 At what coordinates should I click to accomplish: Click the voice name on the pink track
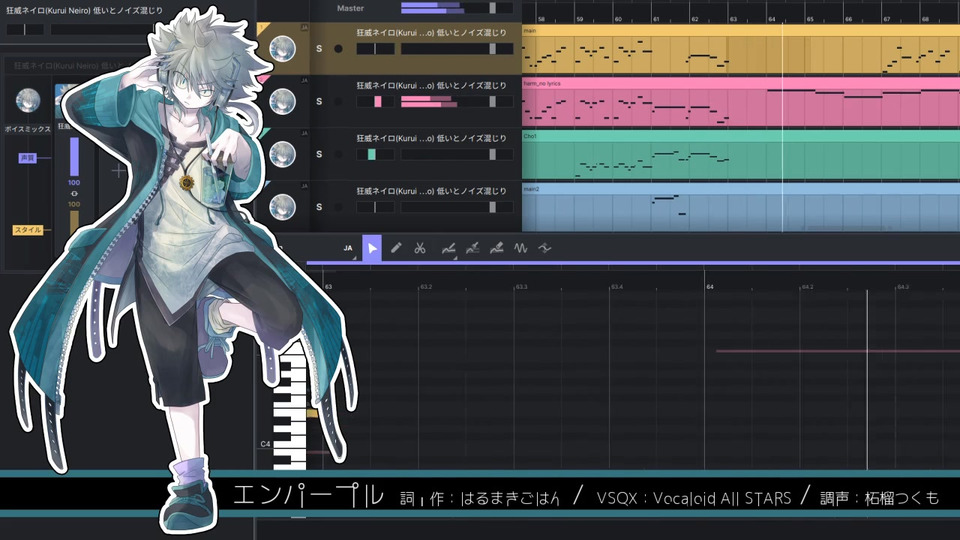click(x=432, y=85)
